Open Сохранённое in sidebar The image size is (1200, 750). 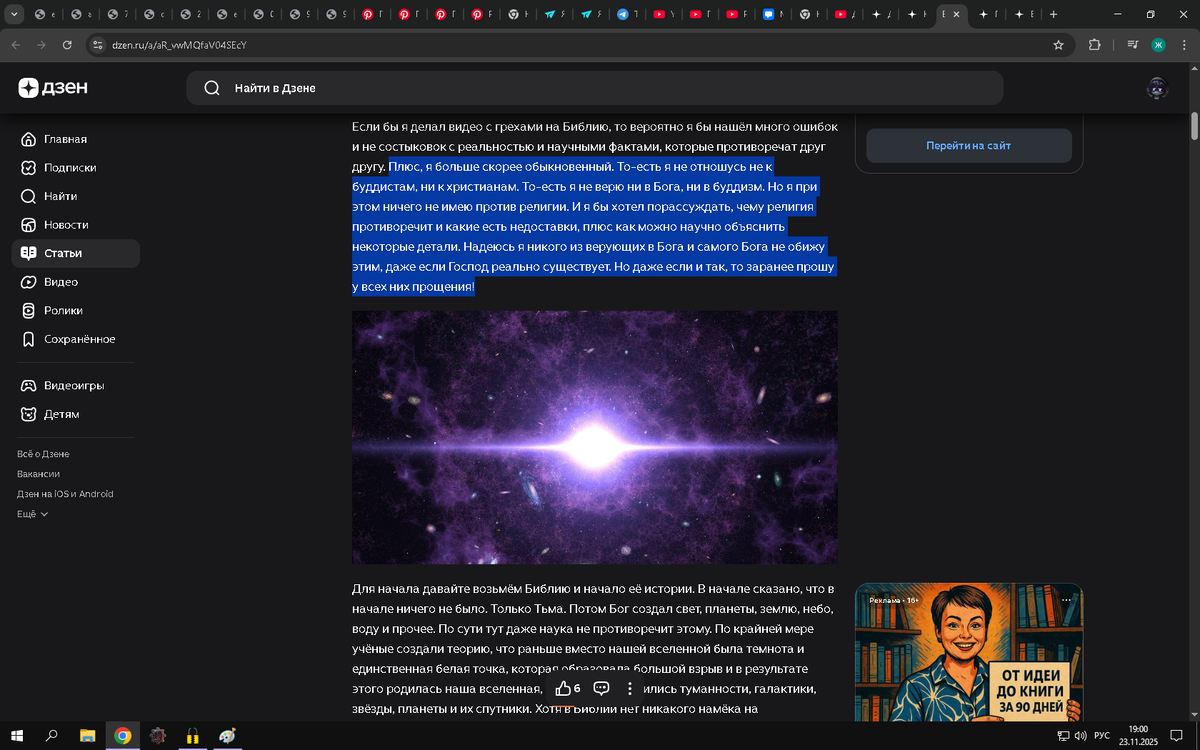point(76,339)
